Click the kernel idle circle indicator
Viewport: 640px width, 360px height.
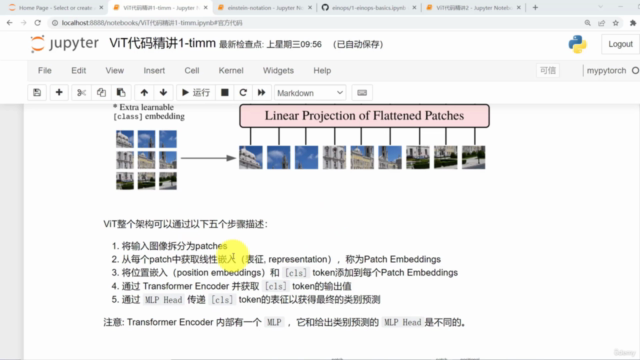tap(636, 71)
